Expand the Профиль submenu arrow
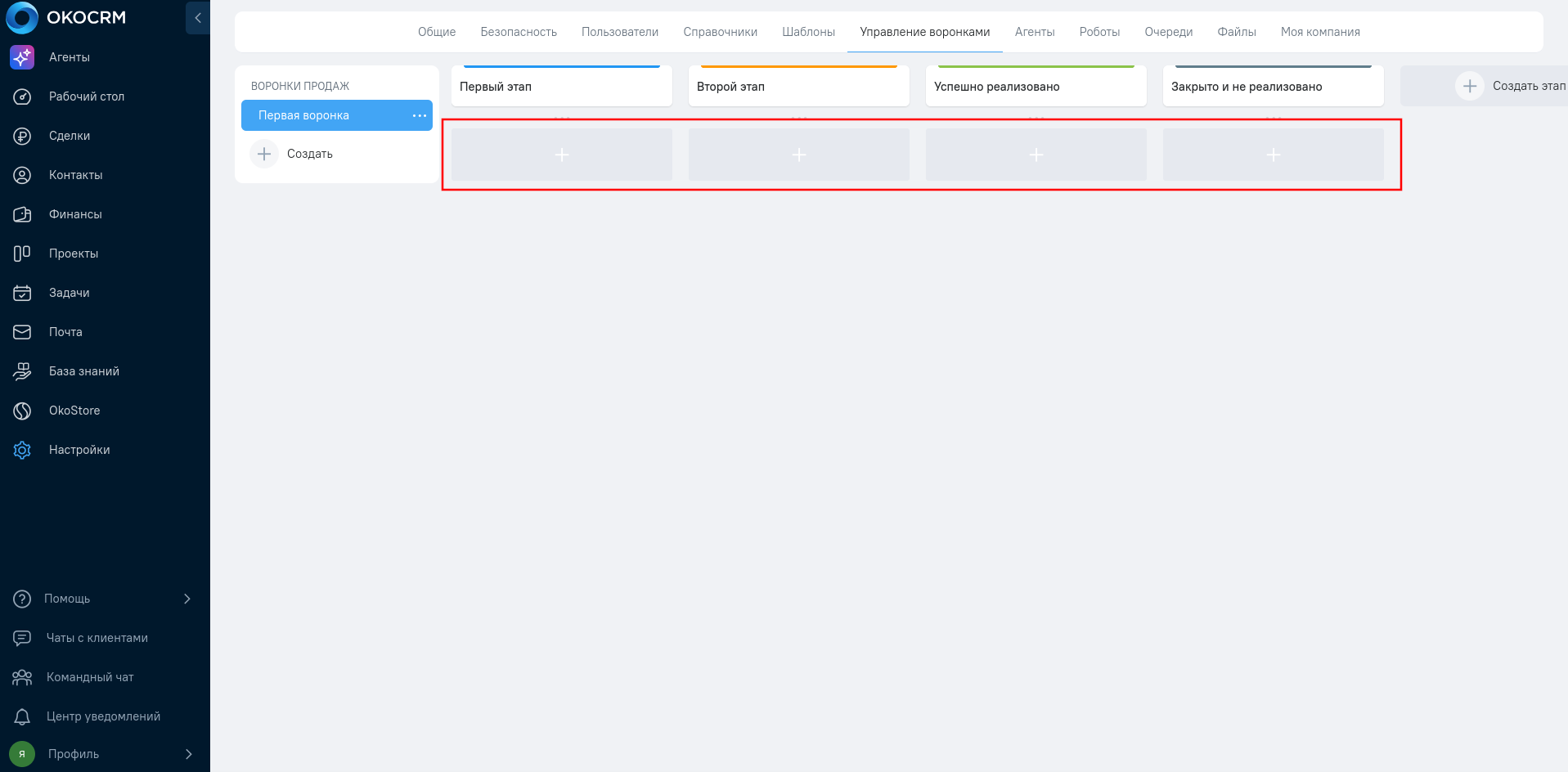Screen dimensions: 1568x772 click(188, 754)
